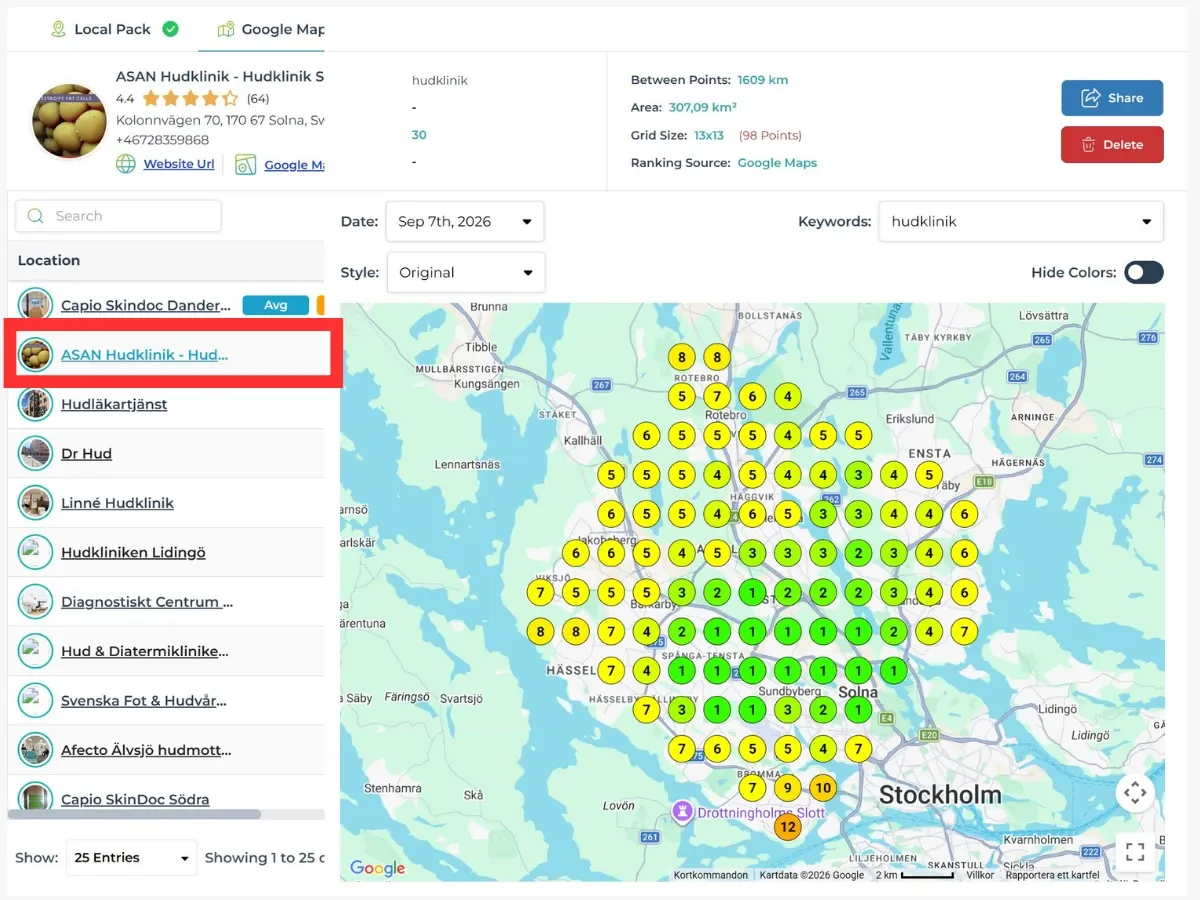The width and height of the screenshot is (1200, 900).
Task: Select Dr Hud in the location list
Action: tap(86, 453)
